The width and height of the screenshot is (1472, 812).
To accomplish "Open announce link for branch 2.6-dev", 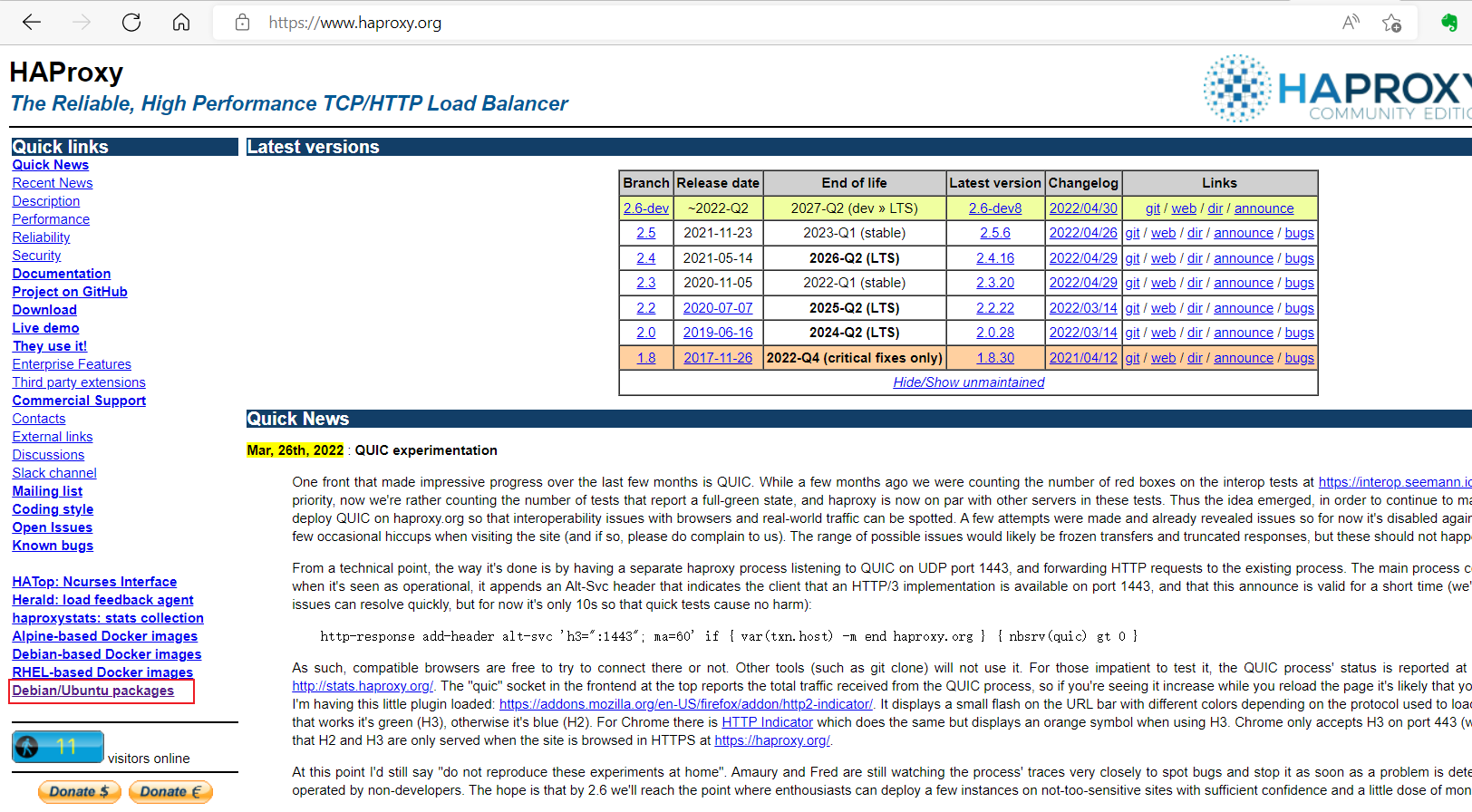I will (x=1264, y=208).
